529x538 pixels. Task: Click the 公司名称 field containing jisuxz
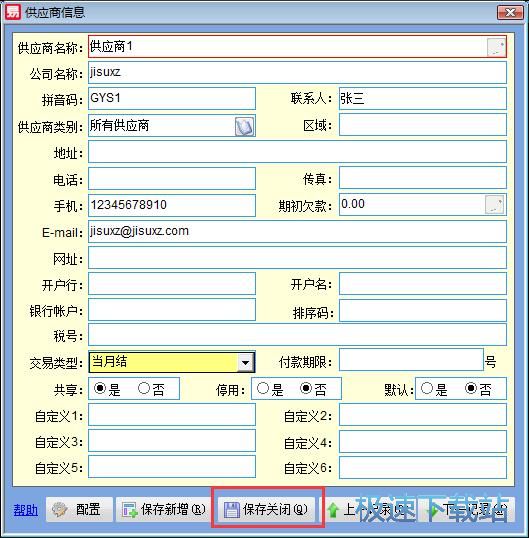(x=297, y=72)
